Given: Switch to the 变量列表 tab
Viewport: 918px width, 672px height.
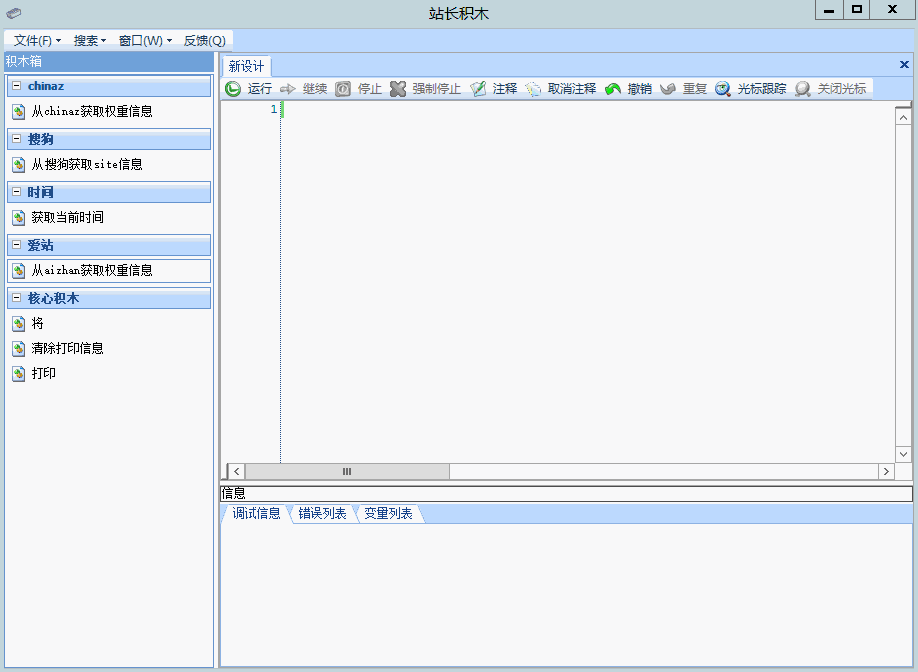Looking at the screenshot, I should 388,514.
